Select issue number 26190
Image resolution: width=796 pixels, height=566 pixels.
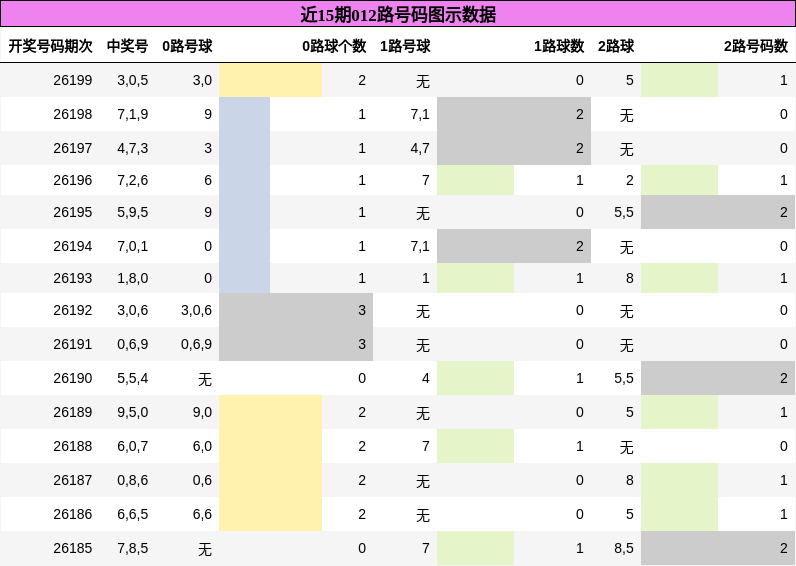[73, 378]
